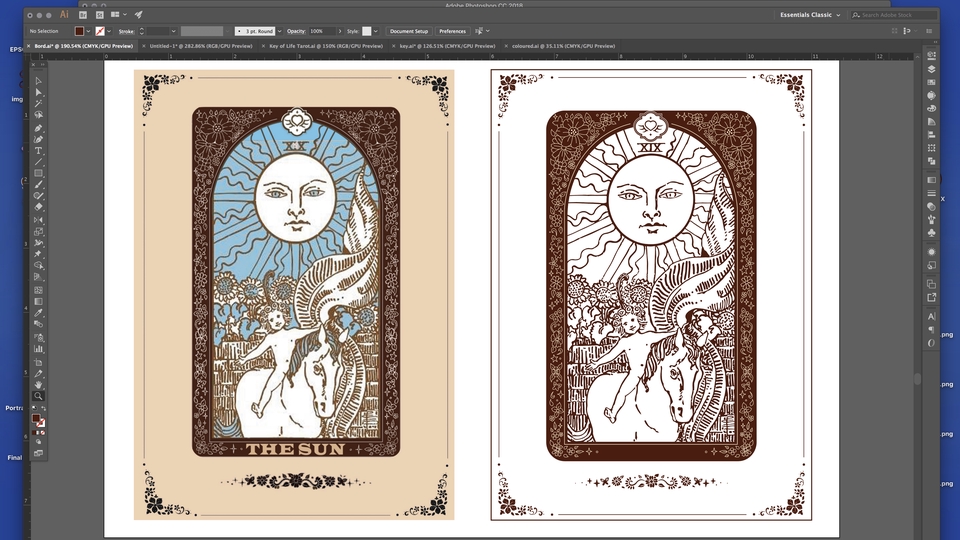Open the Symbols panel icon

[931, 233]
